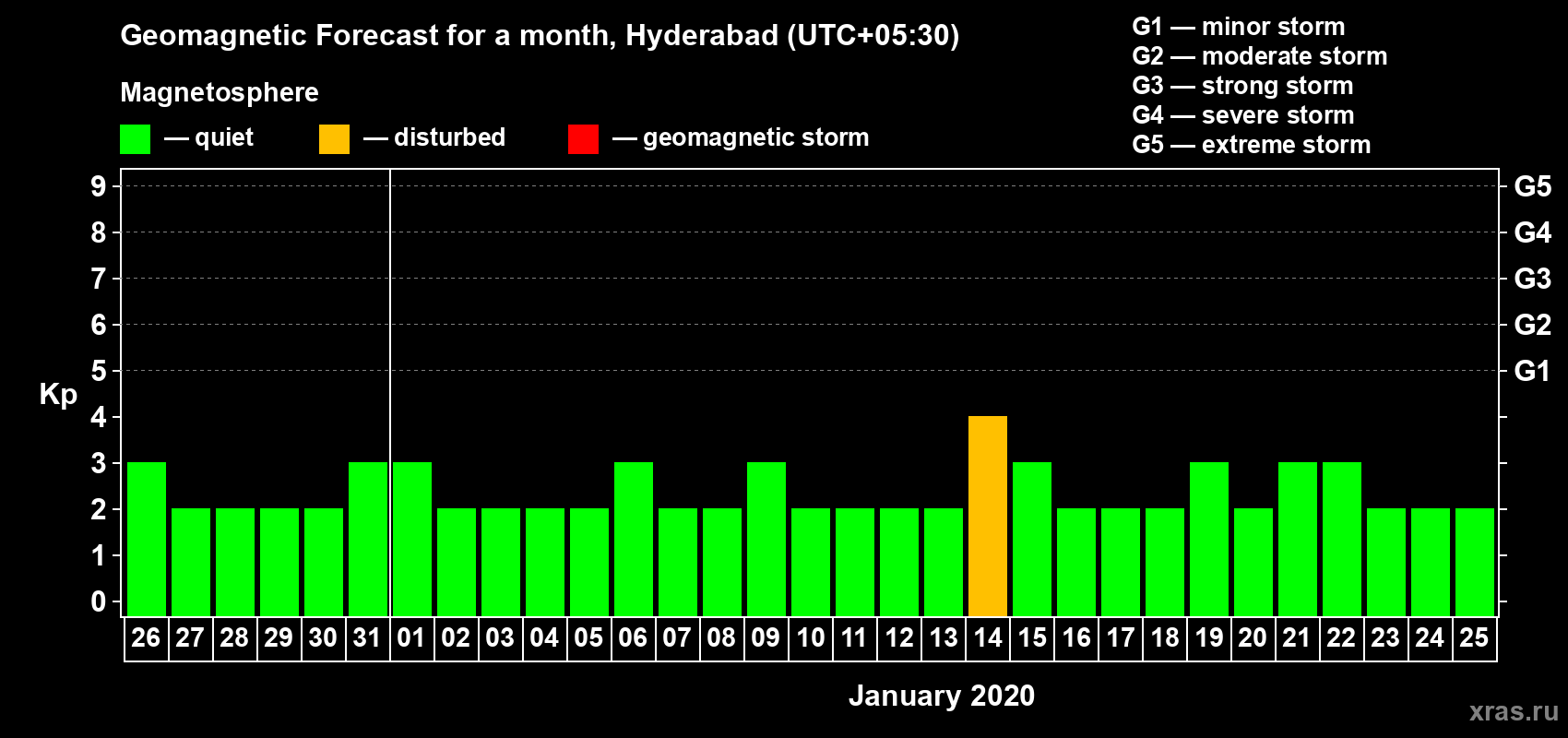The height and width of the screenshot is (738, 1568).
Task: Click the date label 30 on the axis
Action: (323, 638)
